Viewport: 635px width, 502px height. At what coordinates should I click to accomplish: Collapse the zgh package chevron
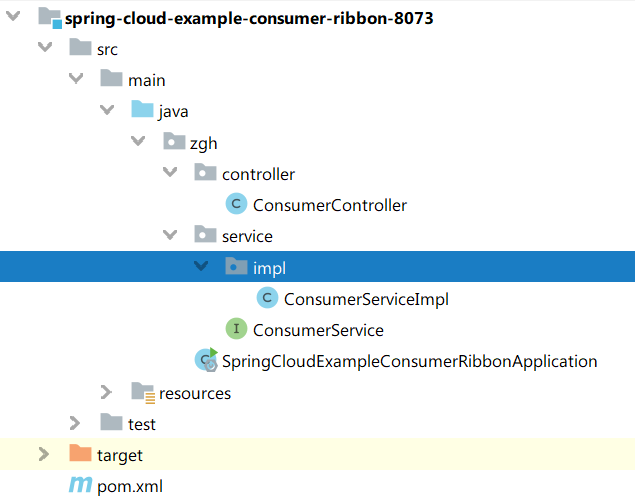(x=139, y=141)
